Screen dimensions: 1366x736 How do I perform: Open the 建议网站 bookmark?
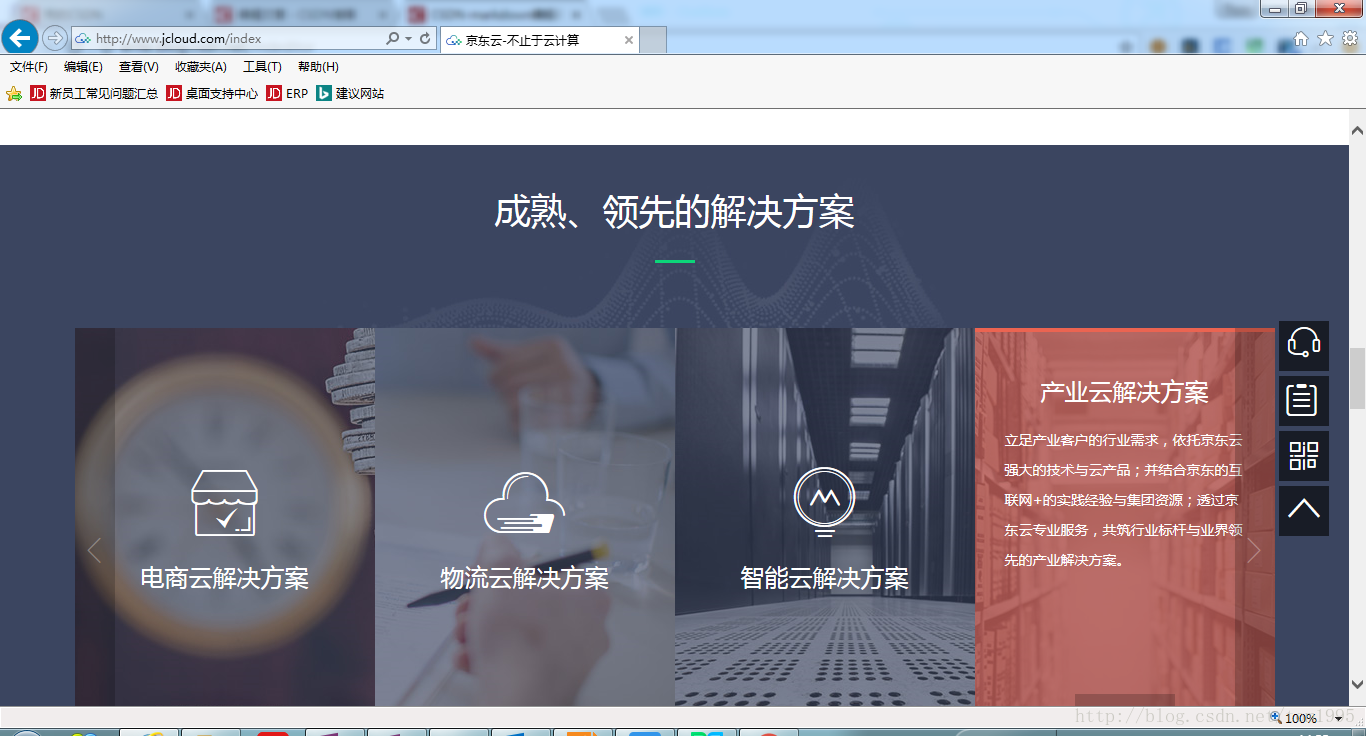coord(351,93)
